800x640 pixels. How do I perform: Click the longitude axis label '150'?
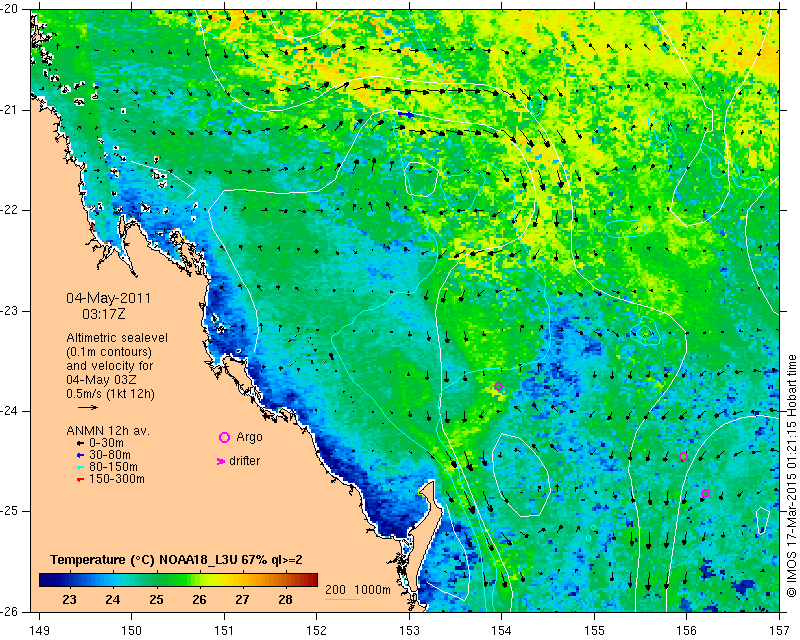click(131, 631)
